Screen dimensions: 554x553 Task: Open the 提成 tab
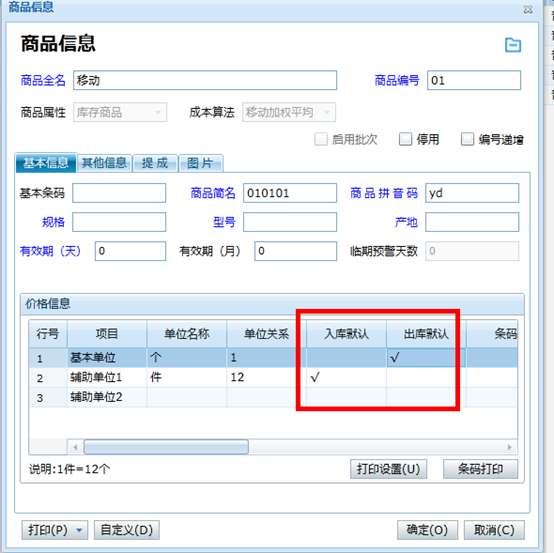[155, 163]
